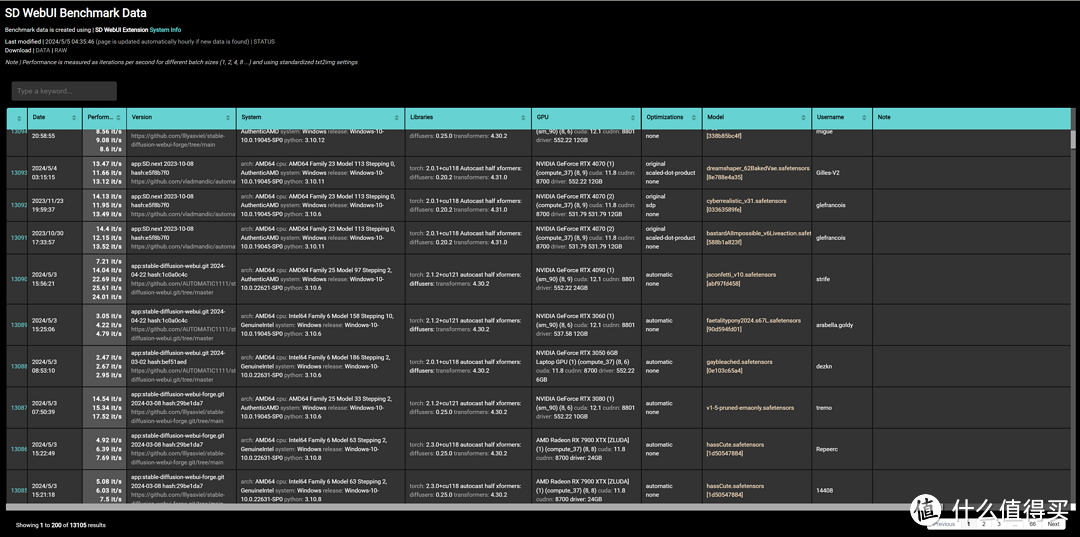Go to results page 3
Viewport: 1080px width, 537px height.
point(997,524)
